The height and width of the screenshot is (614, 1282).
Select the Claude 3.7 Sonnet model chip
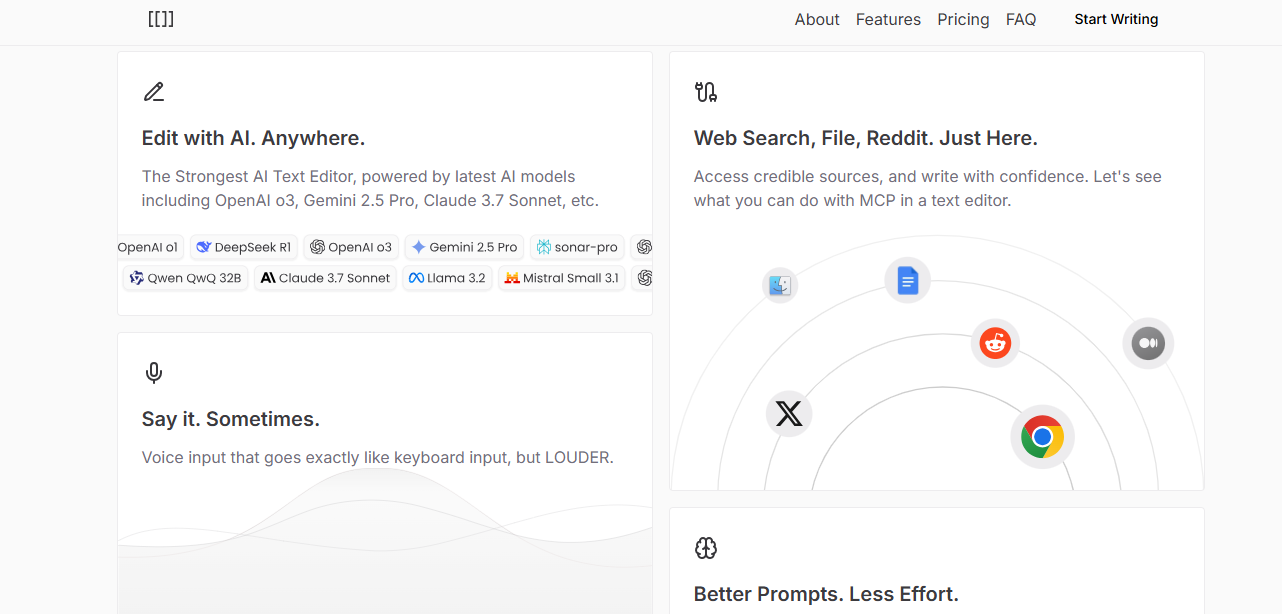(325, 278)
